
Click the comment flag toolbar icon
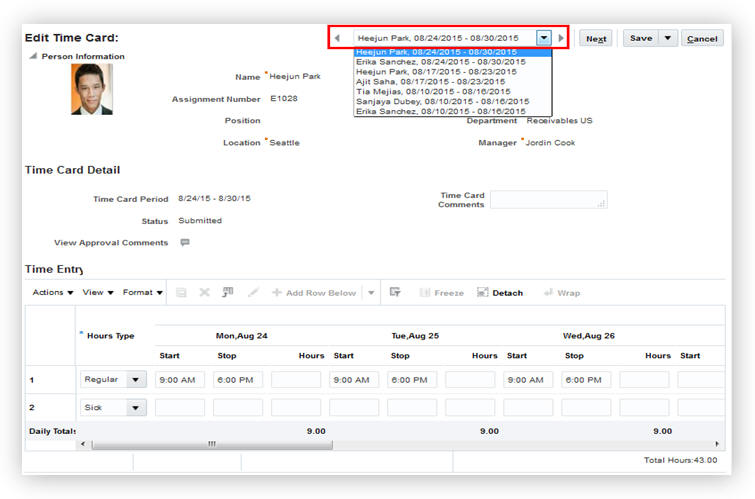[x=228, y=292]
